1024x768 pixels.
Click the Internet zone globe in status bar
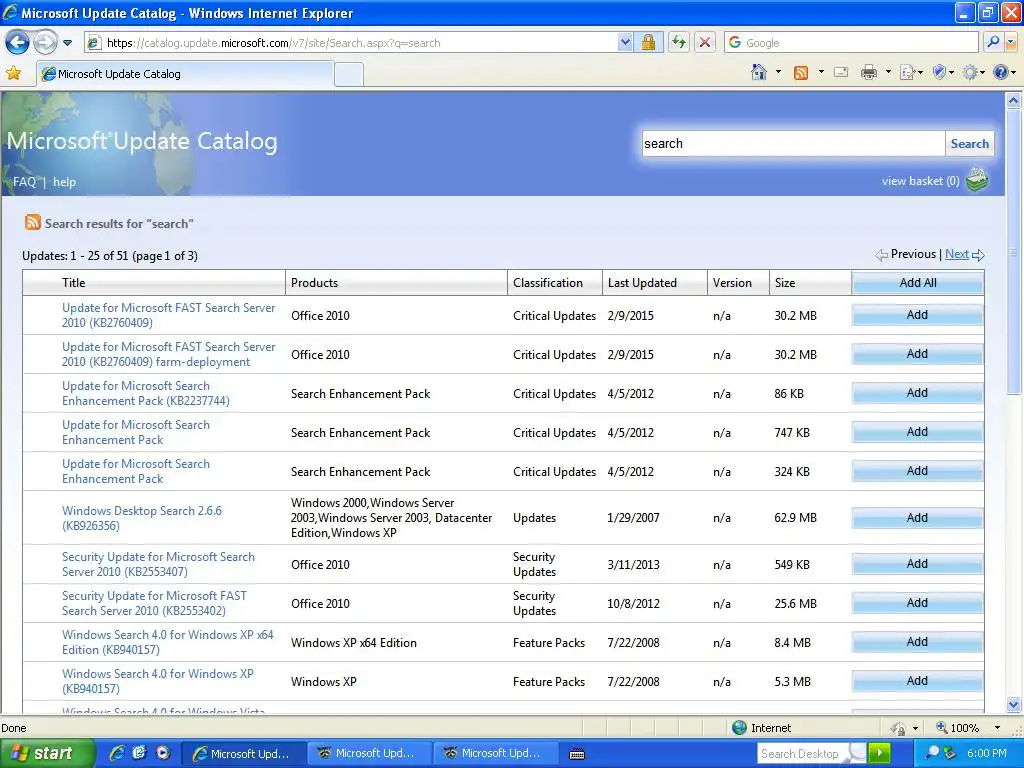pyautogui.click(x=739, y=728)
